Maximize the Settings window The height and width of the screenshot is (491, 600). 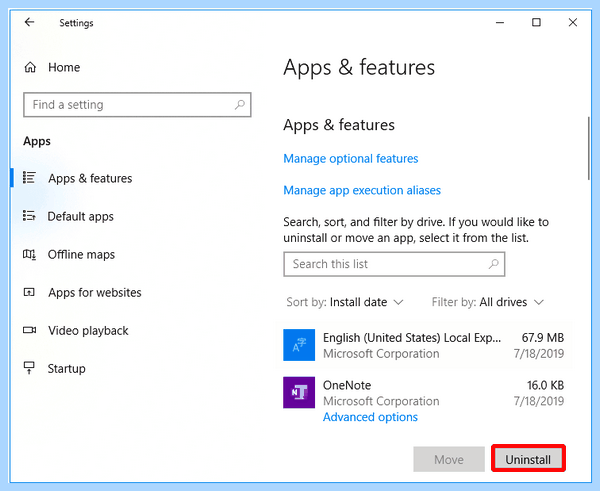tap(536, 23)
